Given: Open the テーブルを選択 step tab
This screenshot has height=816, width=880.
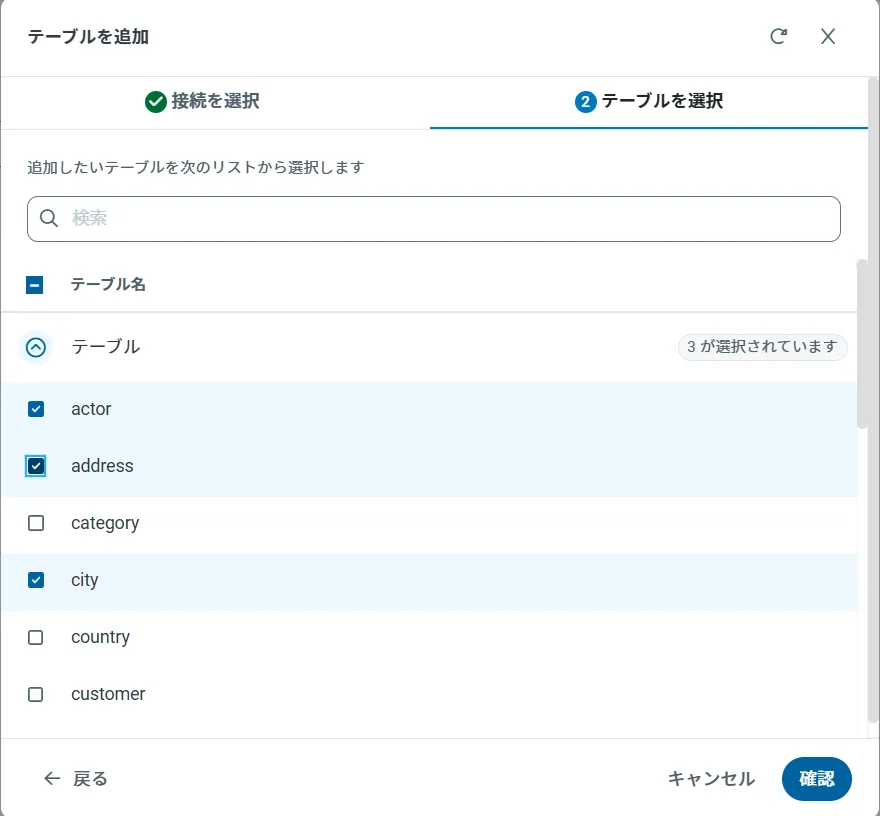Looking at the screenshot, I should click(x=649, y=101).
